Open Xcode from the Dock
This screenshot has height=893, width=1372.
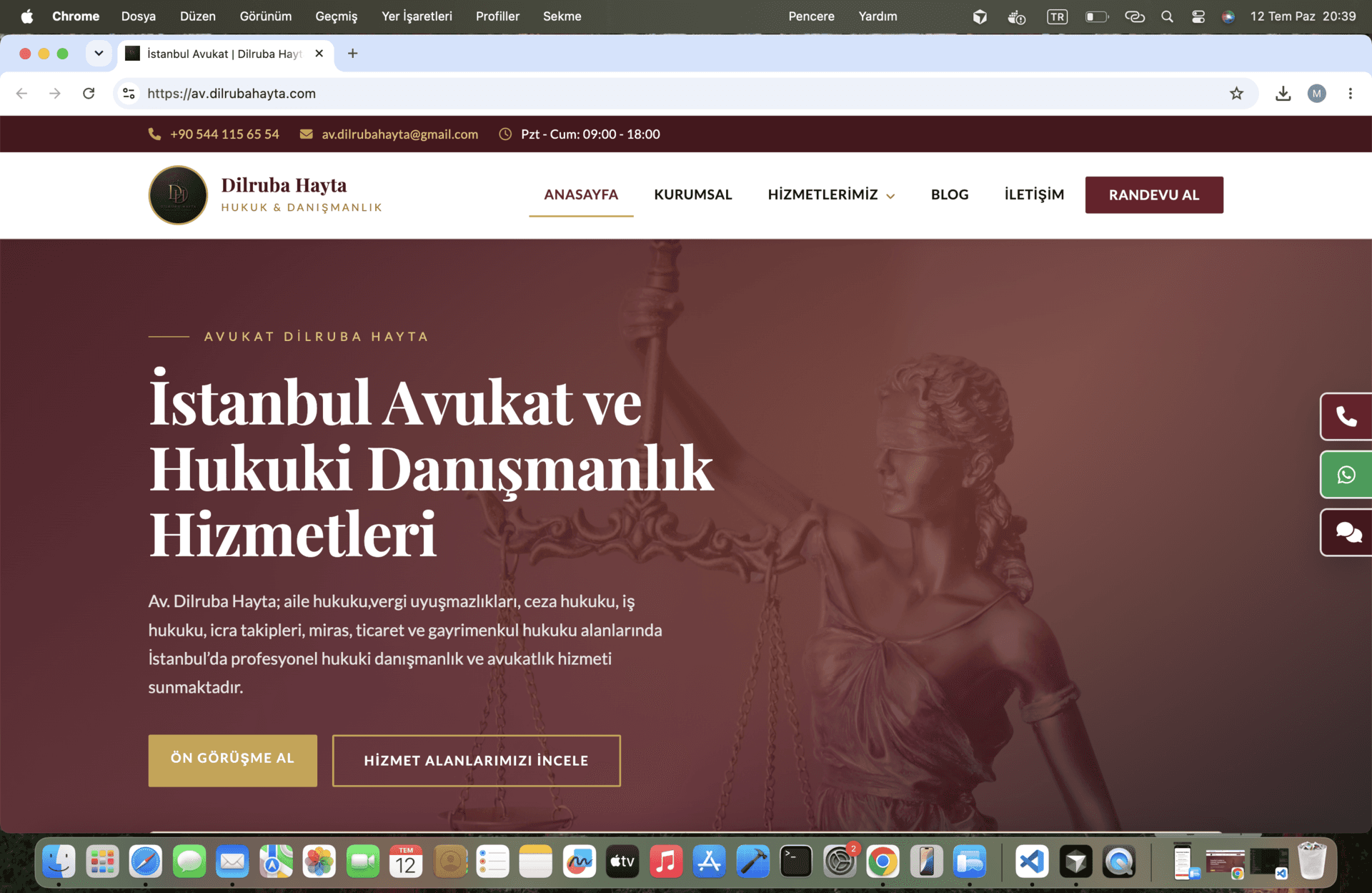pyautogui.click(x=752, y=862)
